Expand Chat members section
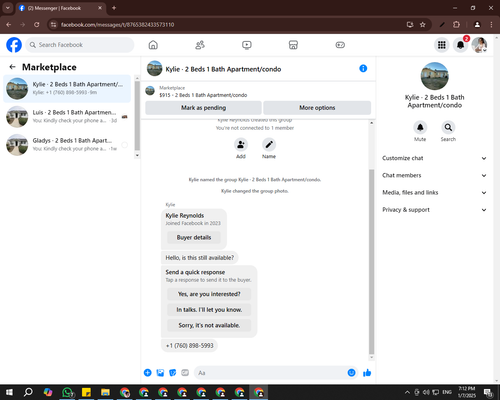This screenshot has width=500, height=400. (x=434, y=175)
